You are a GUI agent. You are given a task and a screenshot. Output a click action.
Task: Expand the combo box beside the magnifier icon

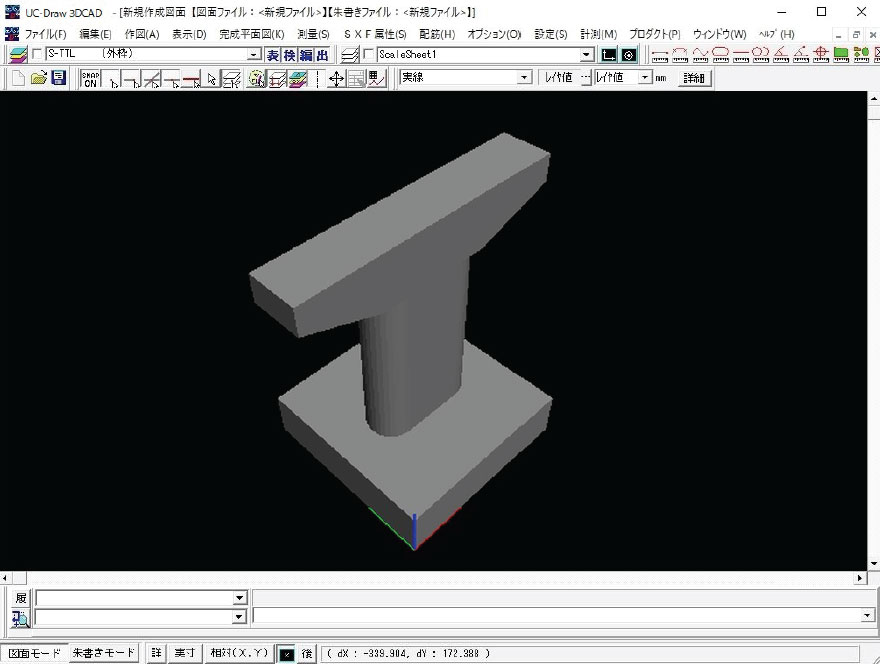(240, 617)
